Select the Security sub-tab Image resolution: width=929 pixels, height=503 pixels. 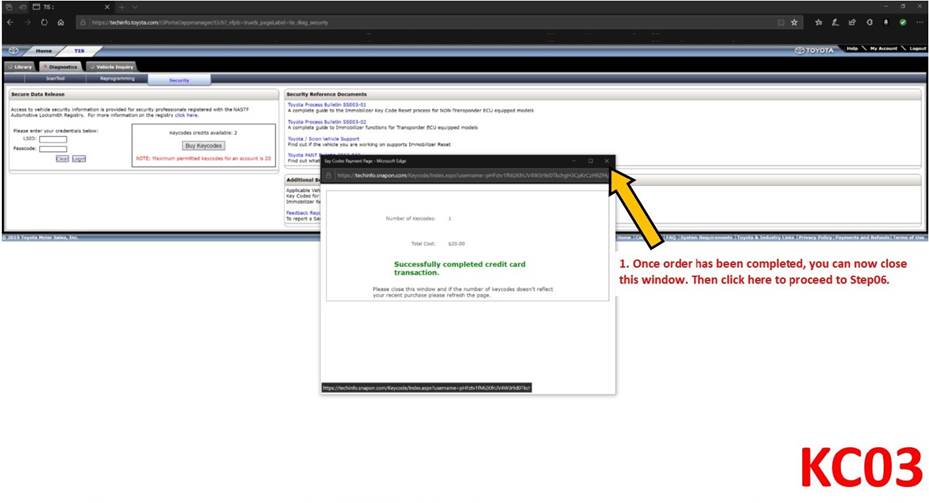pos(179,80)
